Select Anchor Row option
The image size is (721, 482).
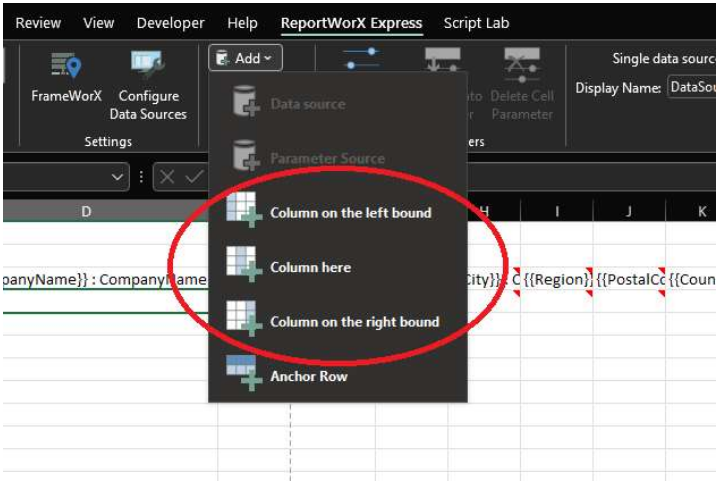tap(338, 376)
